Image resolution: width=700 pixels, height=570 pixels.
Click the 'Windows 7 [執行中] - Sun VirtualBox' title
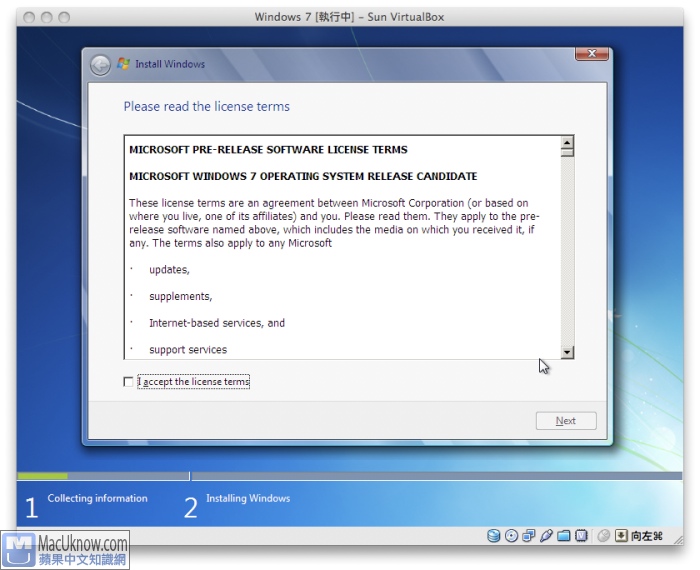(349, 17)
